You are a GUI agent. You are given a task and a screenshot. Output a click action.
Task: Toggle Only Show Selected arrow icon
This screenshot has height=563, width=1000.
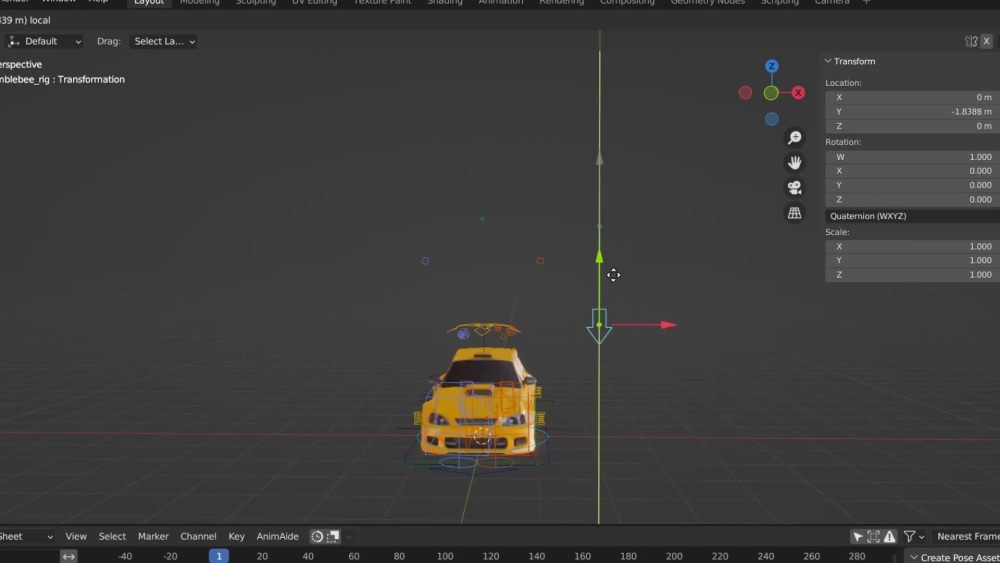[858, 537]
